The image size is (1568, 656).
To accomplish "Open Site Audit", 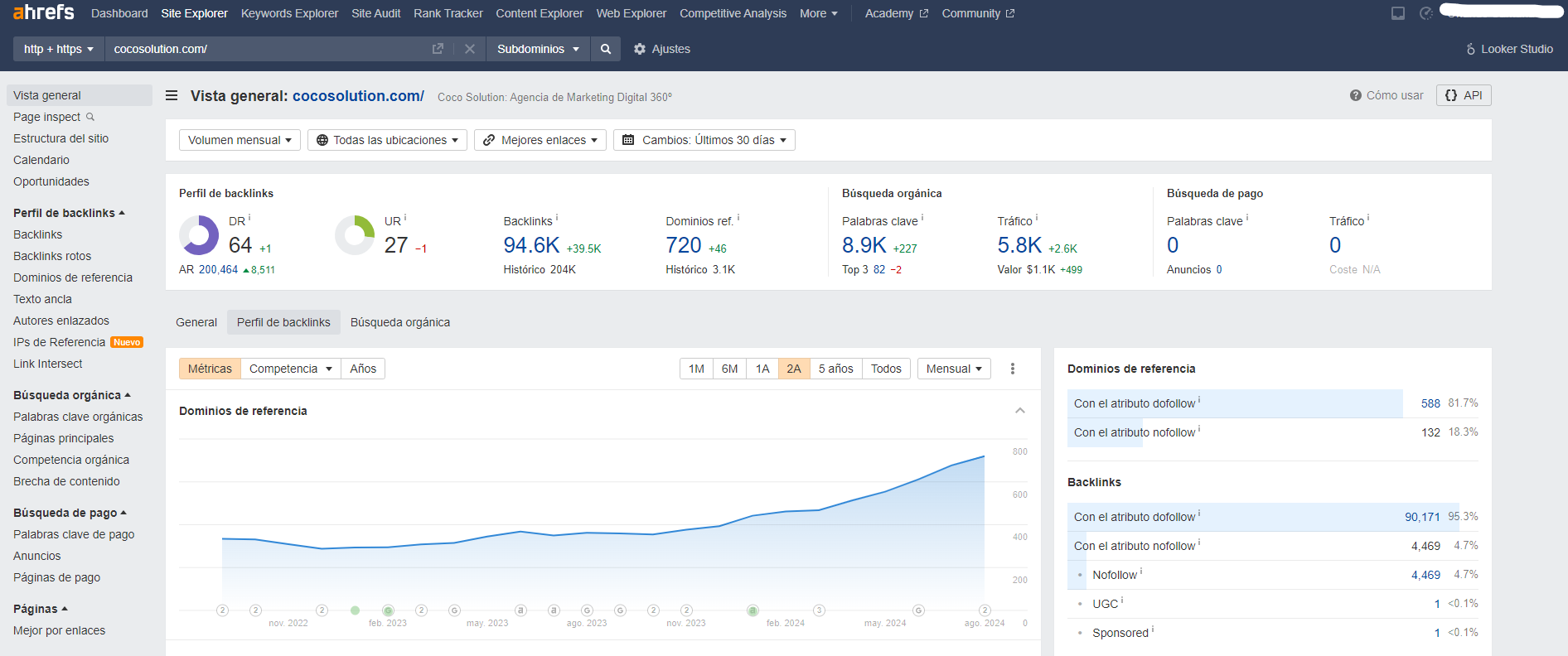I will pyautogui.click(x=375, y=13).
